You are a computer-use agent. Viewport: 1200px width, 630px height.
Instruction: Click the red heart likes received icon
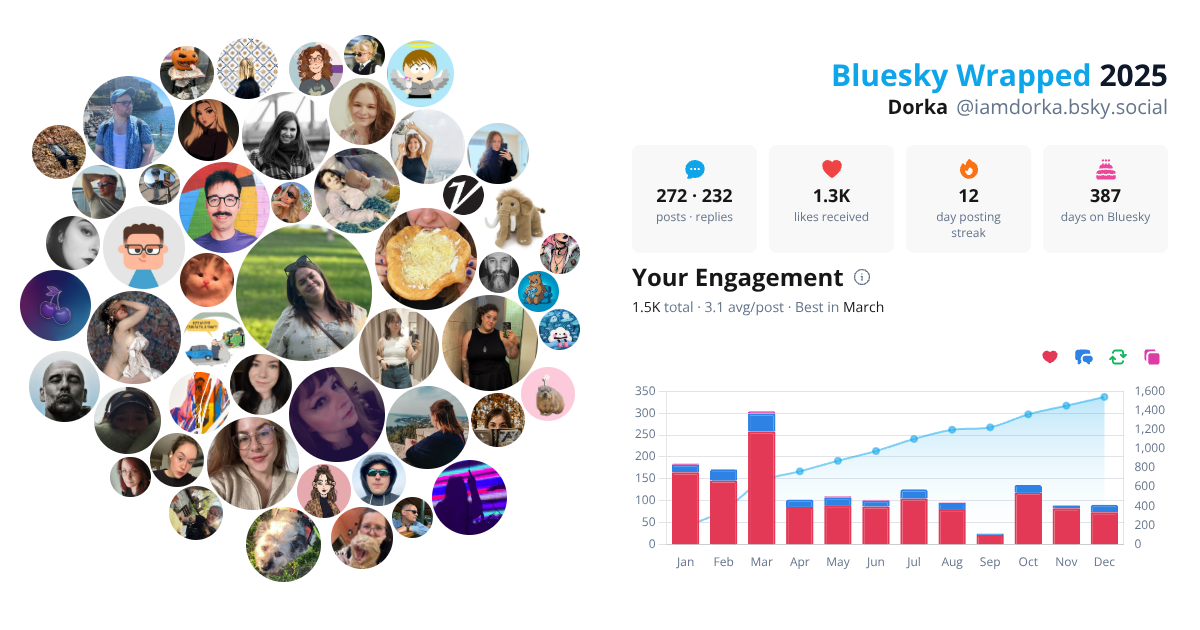click(x=831, y=169)
